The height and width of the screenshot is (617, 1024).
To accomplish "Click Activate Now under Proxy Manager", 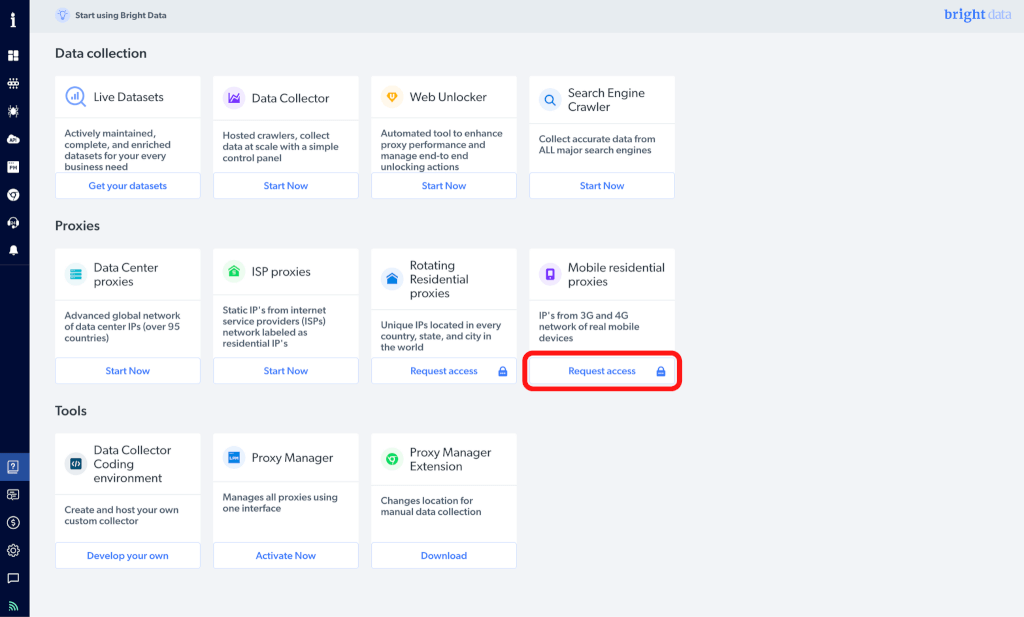I will (286, 556).
